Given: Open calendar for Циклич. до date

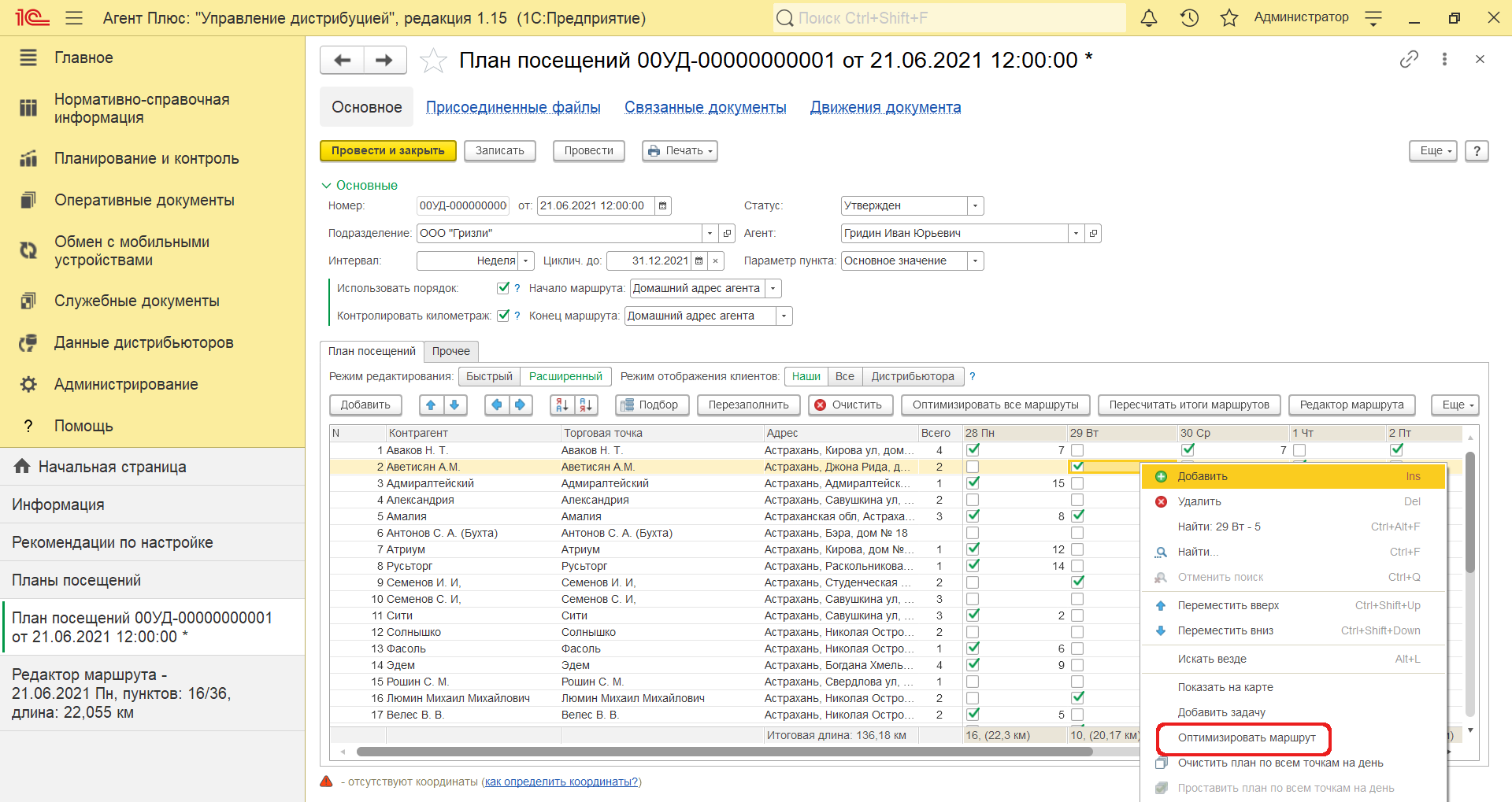Looking at the screenshot, I should tap(699, 261).
